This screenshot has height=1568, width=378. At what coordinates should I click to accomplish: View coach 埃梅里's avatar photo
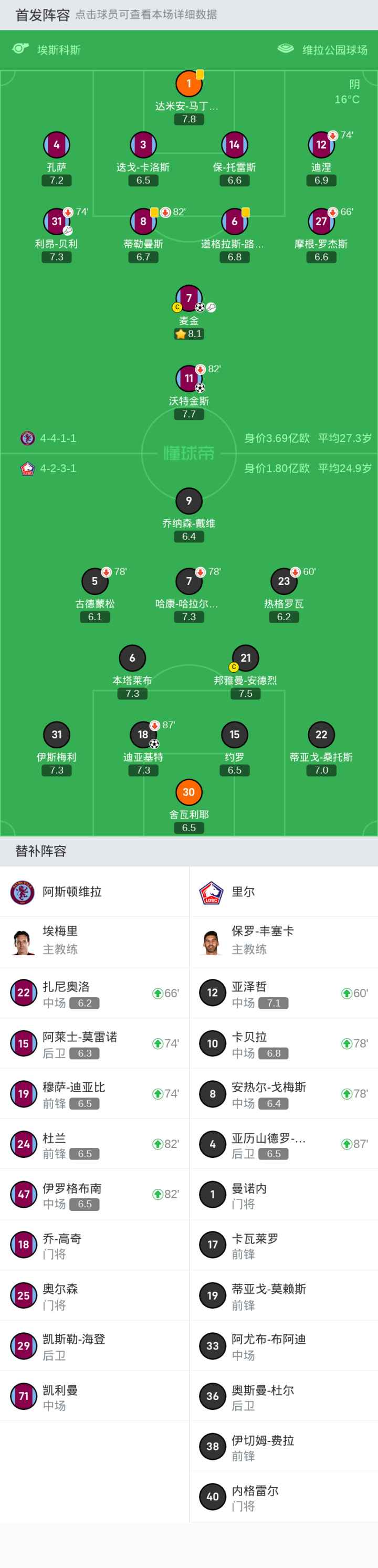click(23, 942)
